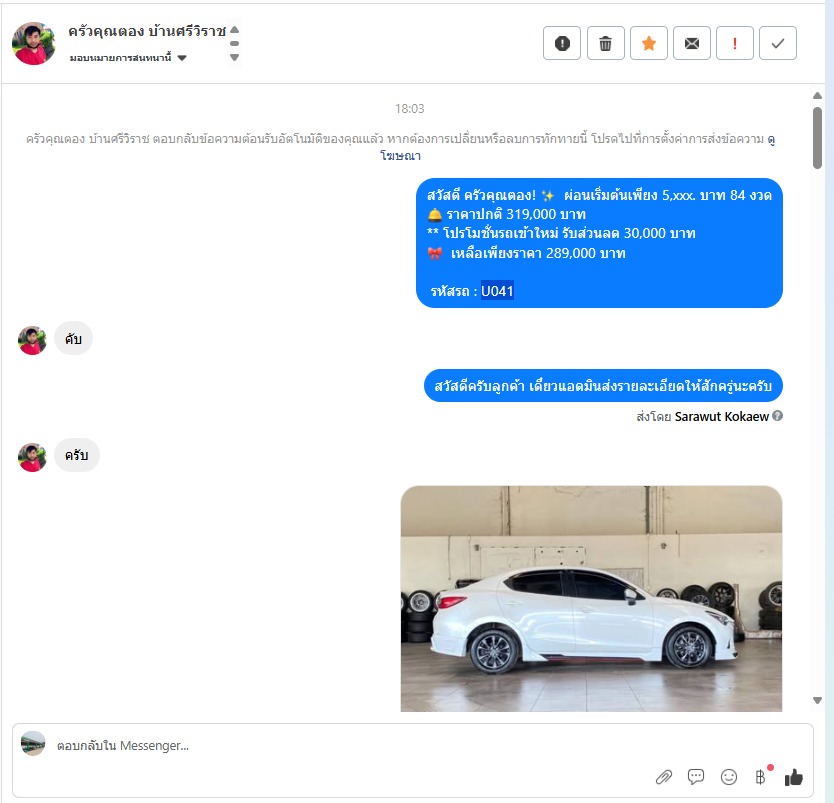The image size is (834, 803).
Task: Click the spam report icon button
Action: pyautogui.click(x=562, y=43)
